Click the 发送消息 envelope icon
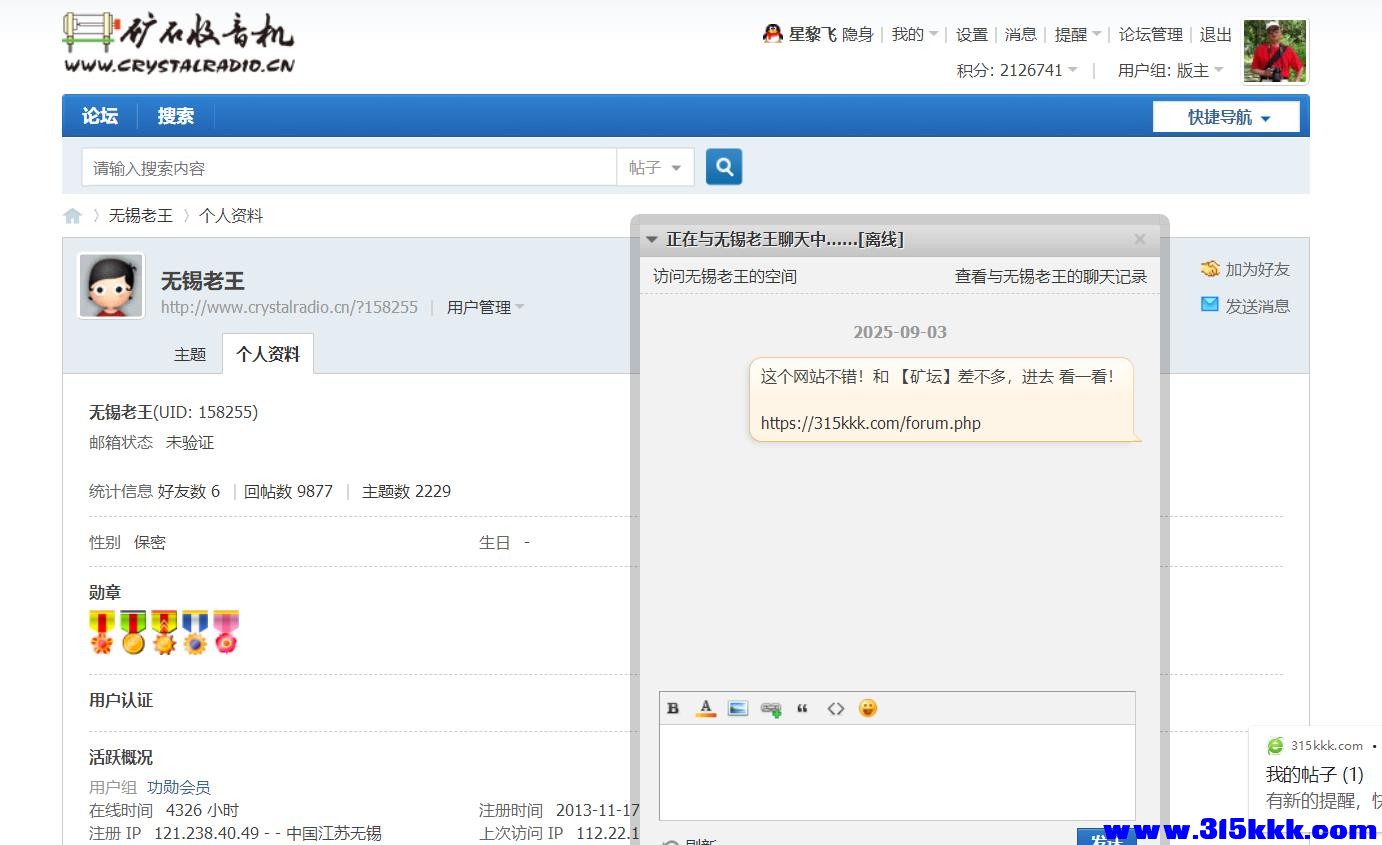1382x845 pixels. click(x=1211, y=305)
